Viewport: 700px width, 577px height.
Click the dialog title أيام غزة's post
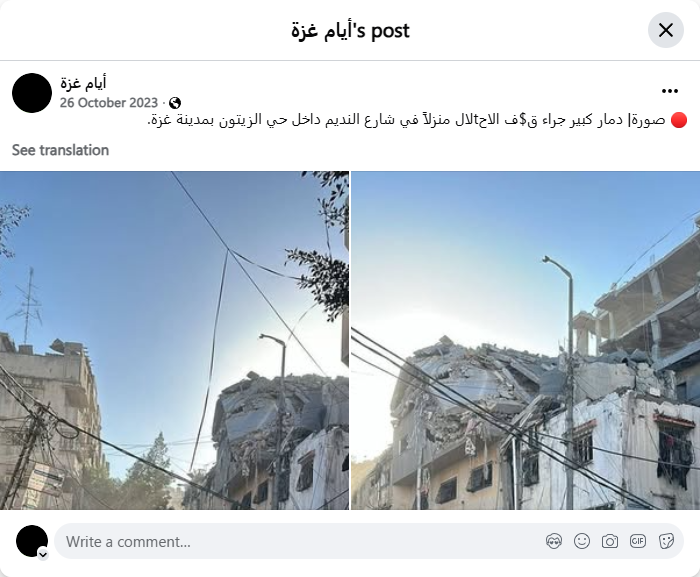coord(350,30)
